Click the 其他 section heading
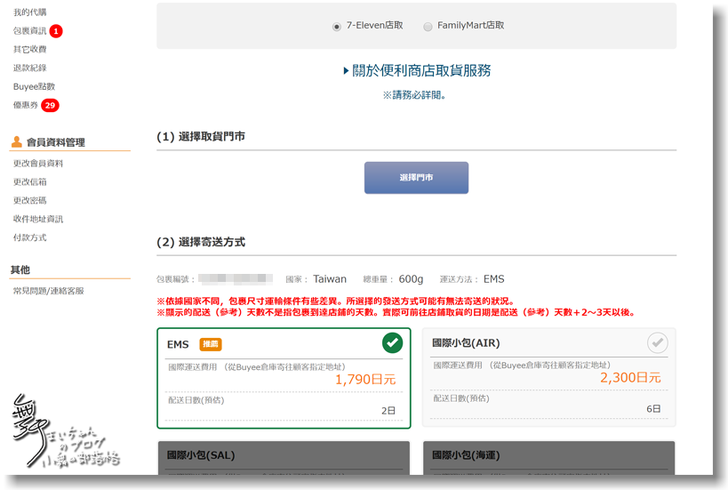This screenshot has height=490, width=728. pos(20,270)
